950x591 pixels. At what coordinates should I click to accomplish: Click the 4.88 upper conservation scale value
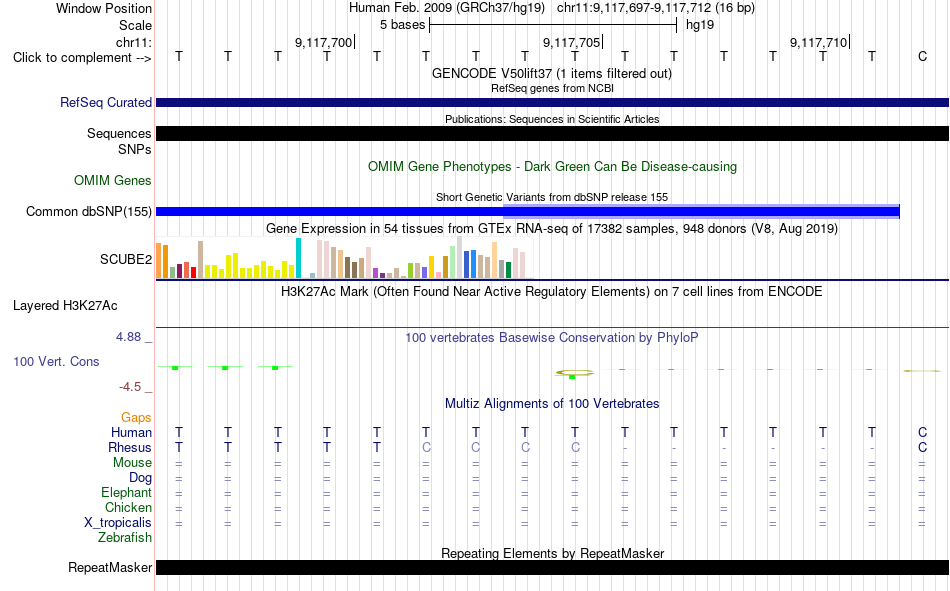point(128,336)
